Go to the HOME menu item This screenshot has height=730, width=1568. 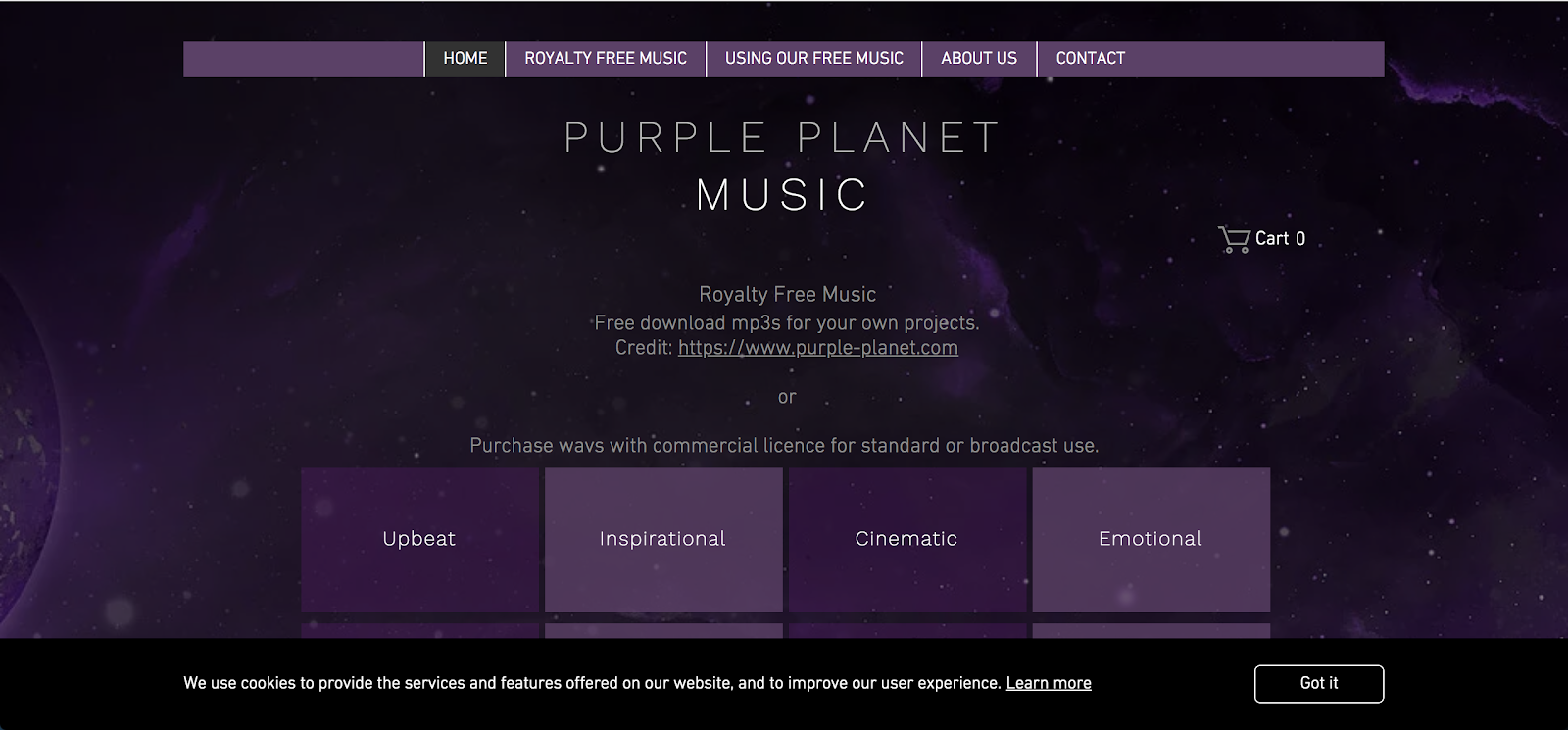465,59
